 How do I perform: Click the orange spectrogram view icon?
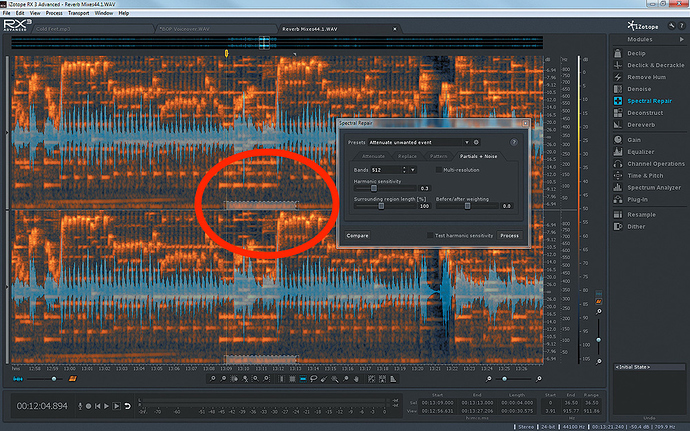pyautogui.click(x=73, y=379)
